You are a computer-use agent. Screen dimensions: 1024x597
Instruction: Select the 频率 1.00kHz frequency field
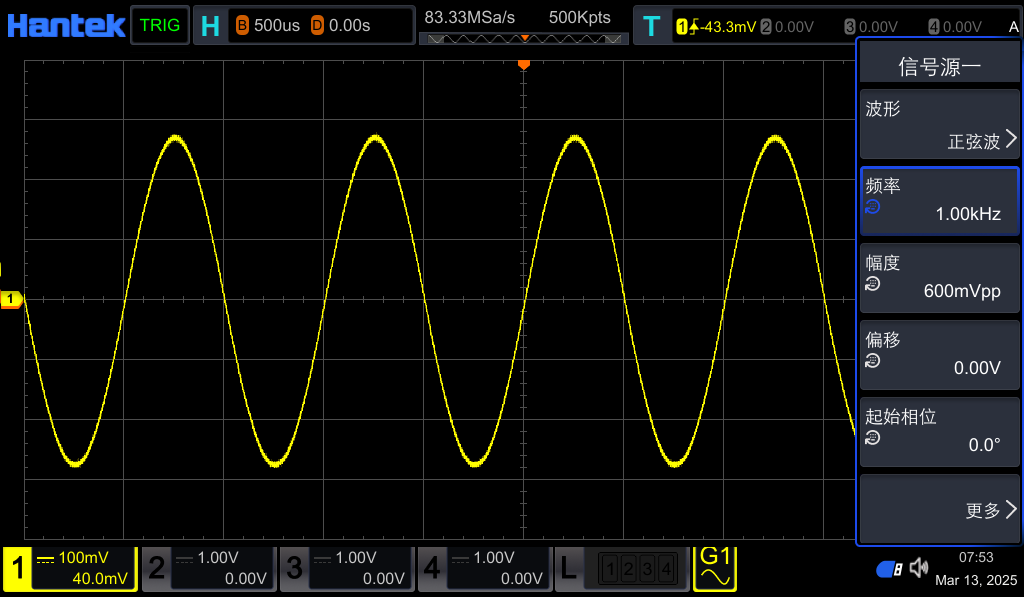pyautogui.click(x=938, y=201)
